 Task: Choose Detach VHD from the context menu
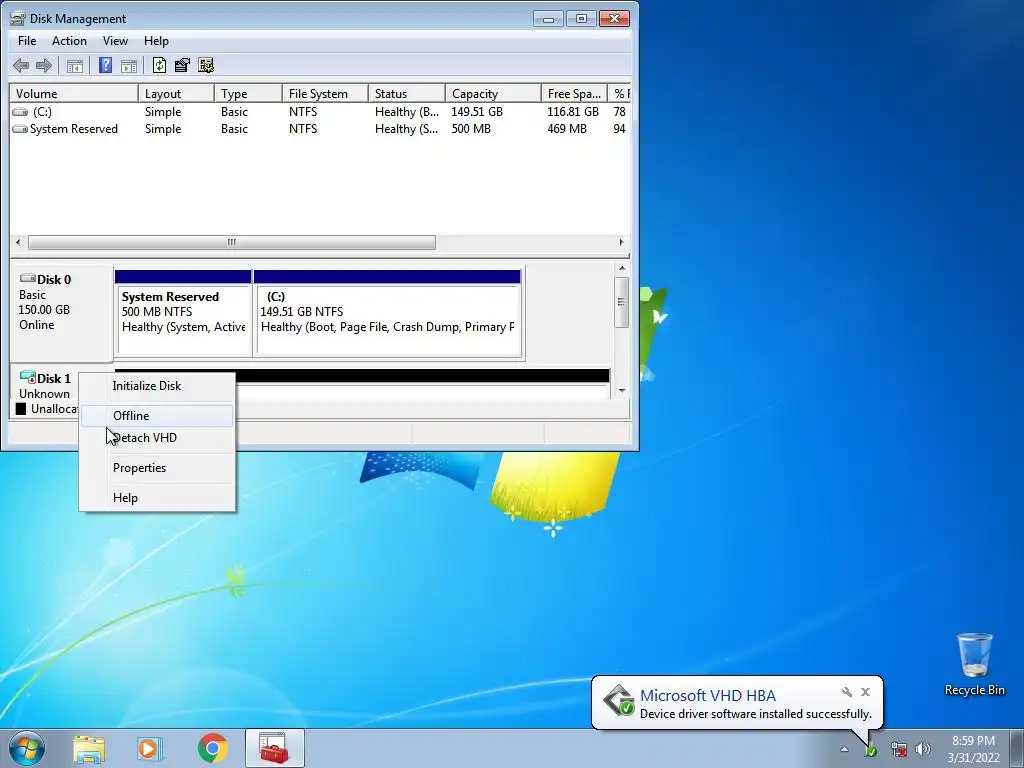tap(157, 438)
